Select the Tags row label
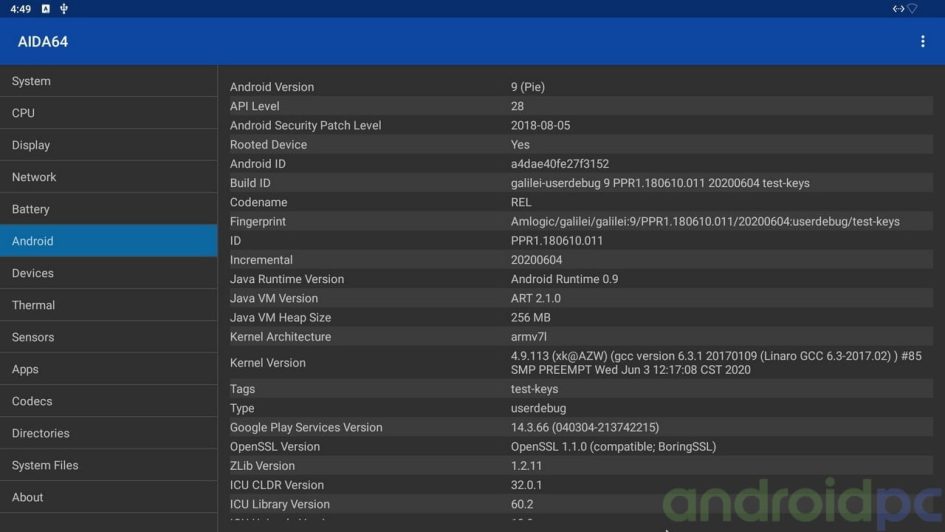 point(242,389)
